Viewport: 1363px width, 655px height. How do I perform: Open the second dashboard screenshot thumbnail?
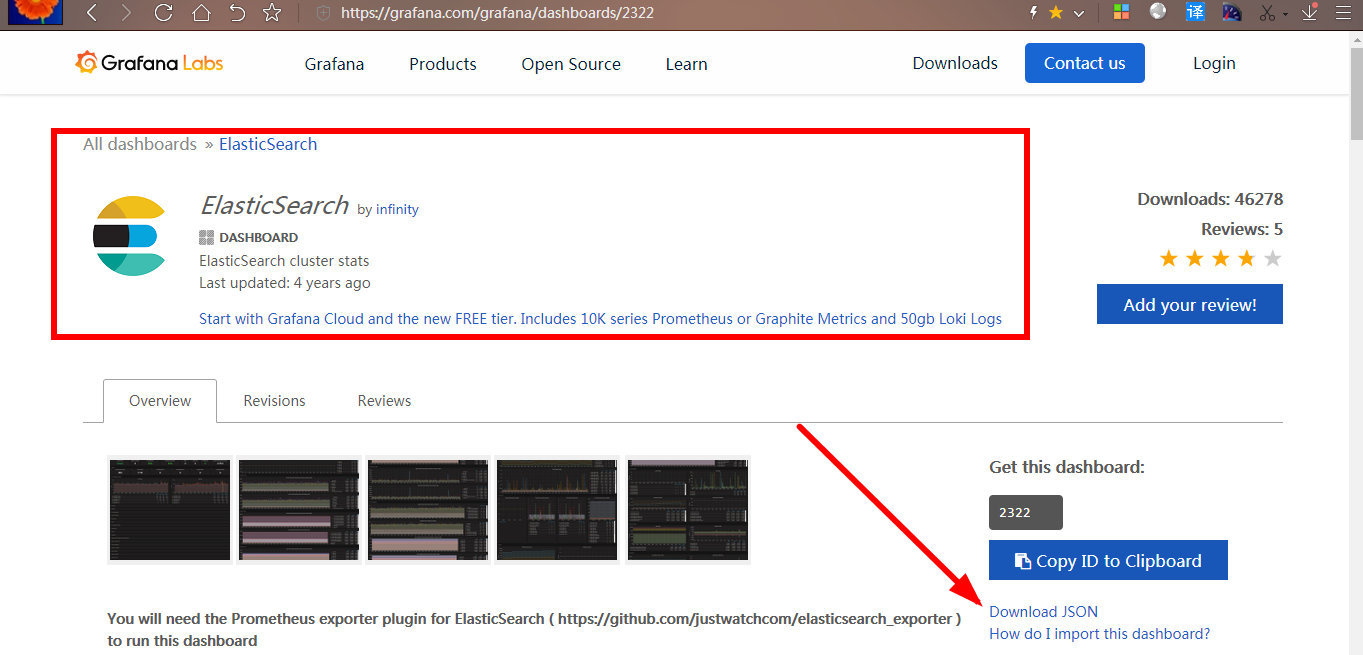tap(298, 510)
